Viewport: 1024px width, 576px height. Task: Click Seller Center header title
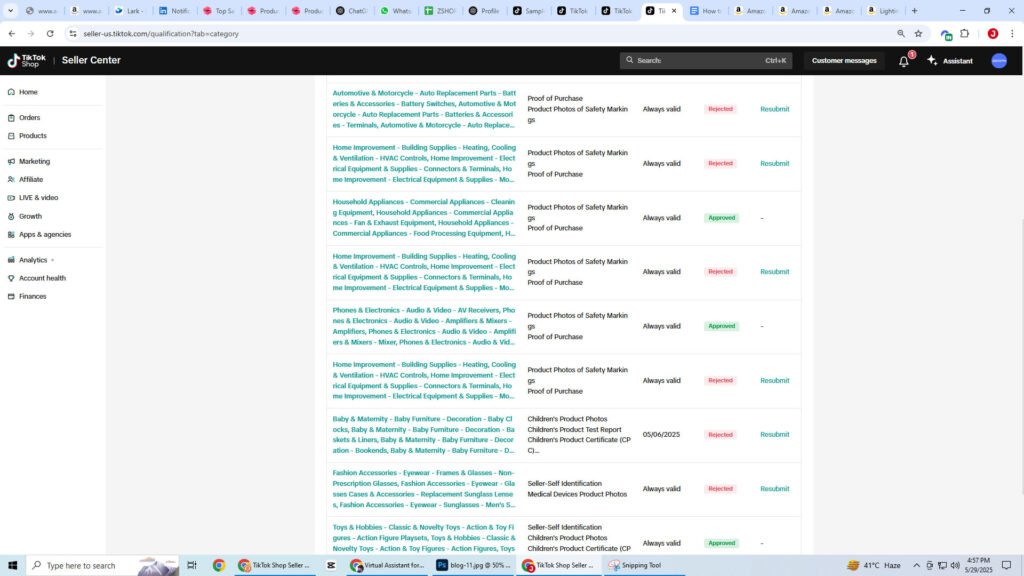click(x=91, y=60)
